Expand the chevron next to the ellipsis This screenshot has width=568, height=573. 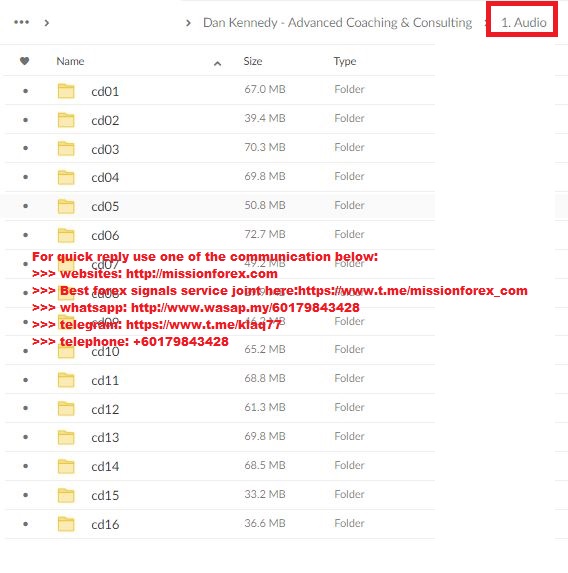(46, 23)
